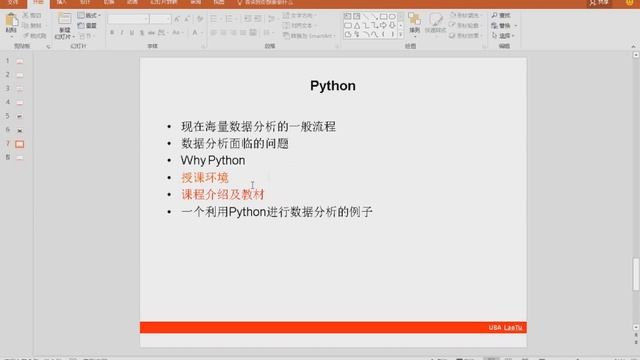
Task: Click the Select button in Editing group
Action: tap(502, 36)
